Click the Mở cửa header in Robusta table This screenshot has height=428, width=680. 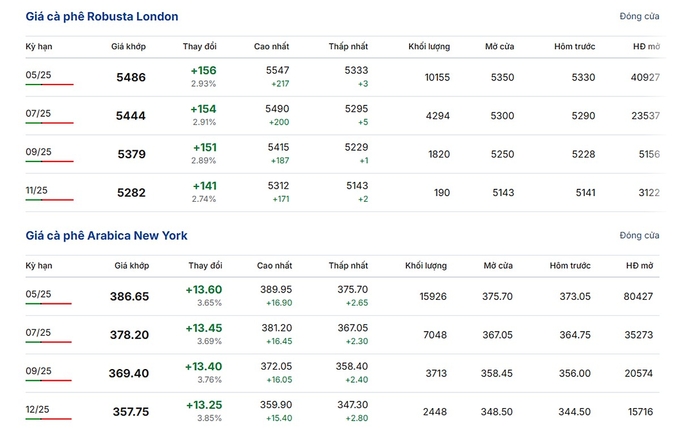[500, 46]
